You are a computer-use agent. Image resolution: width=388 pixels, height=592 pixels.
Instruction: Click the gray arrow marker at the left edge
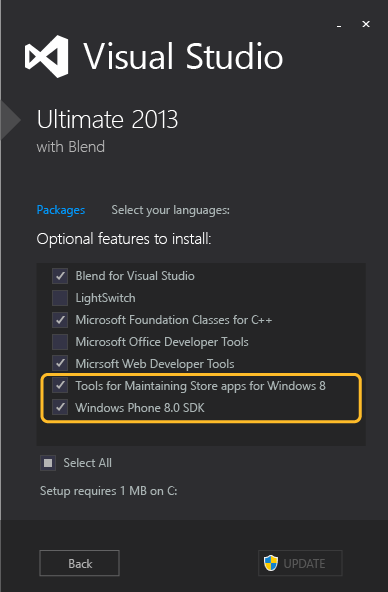click(x=11, y=120)
